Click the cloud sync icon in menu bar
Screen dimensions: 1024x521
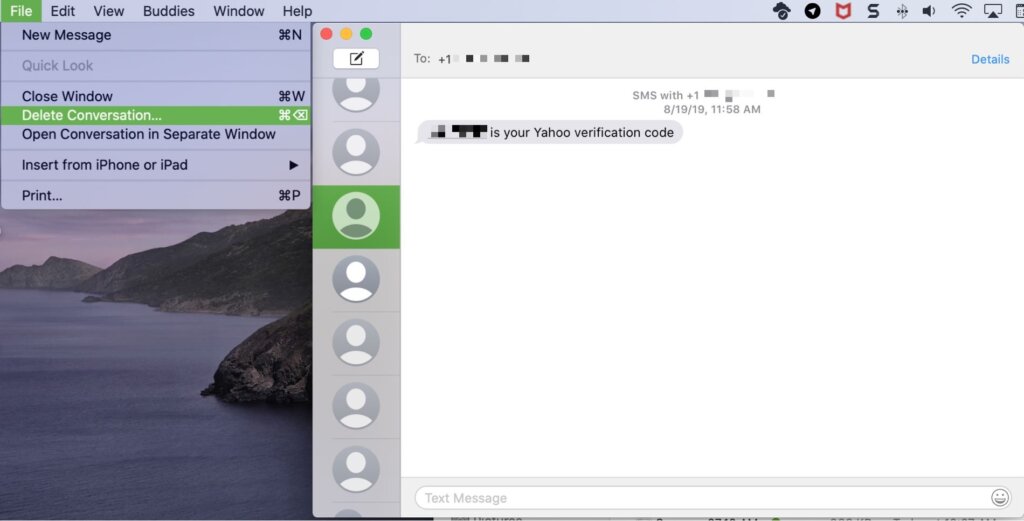pos(782,10)
